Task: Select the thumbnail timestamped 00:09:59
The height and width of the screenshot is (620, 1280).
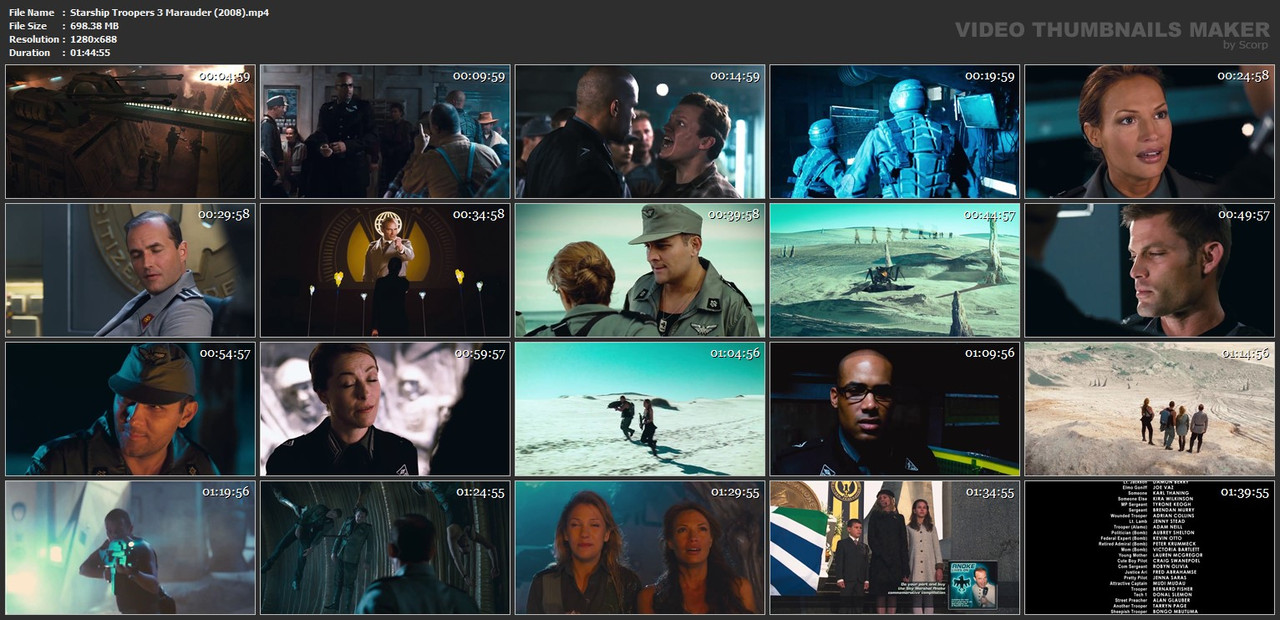Action: point(385,132)
